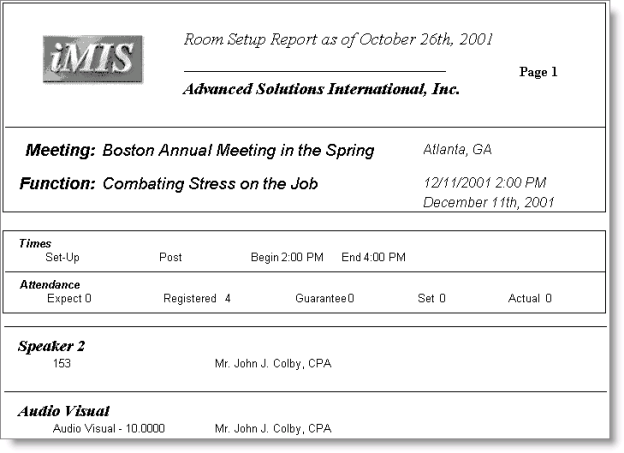Click the report title dated October 26th, 2001
Image resolution: width=624 pixels, height=453 pixels.
[337, 39]
